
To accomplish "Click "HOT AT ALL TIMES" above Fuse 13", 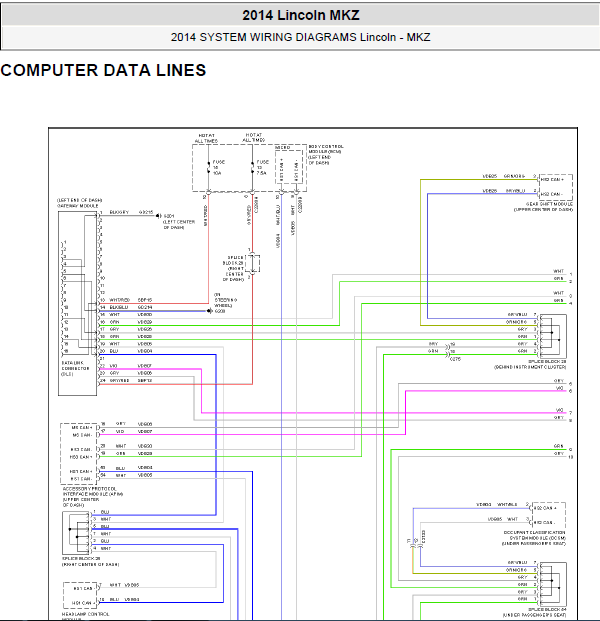I will point(253,137).
